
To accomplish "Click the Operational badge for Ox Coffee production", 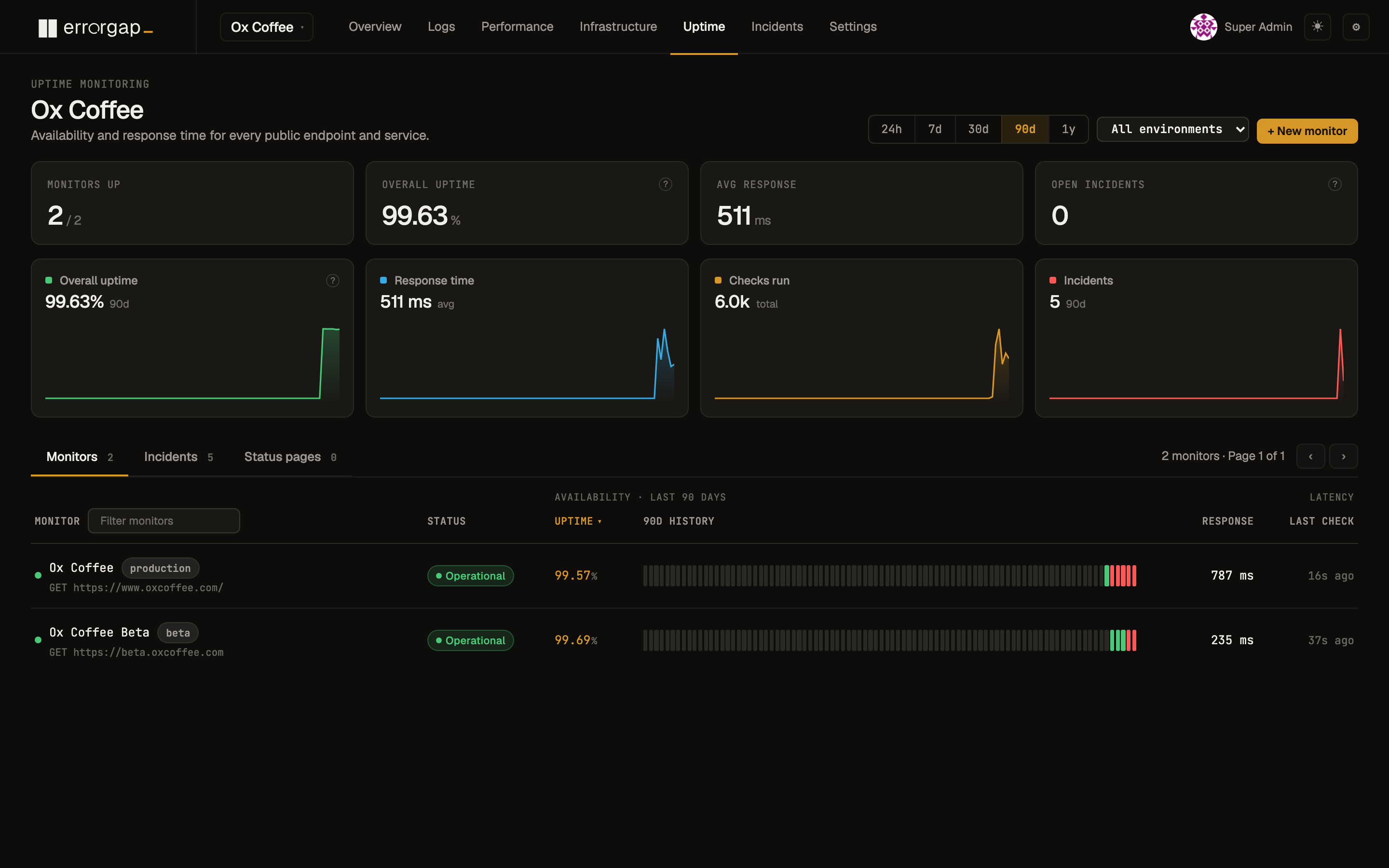I will point(470,576).
